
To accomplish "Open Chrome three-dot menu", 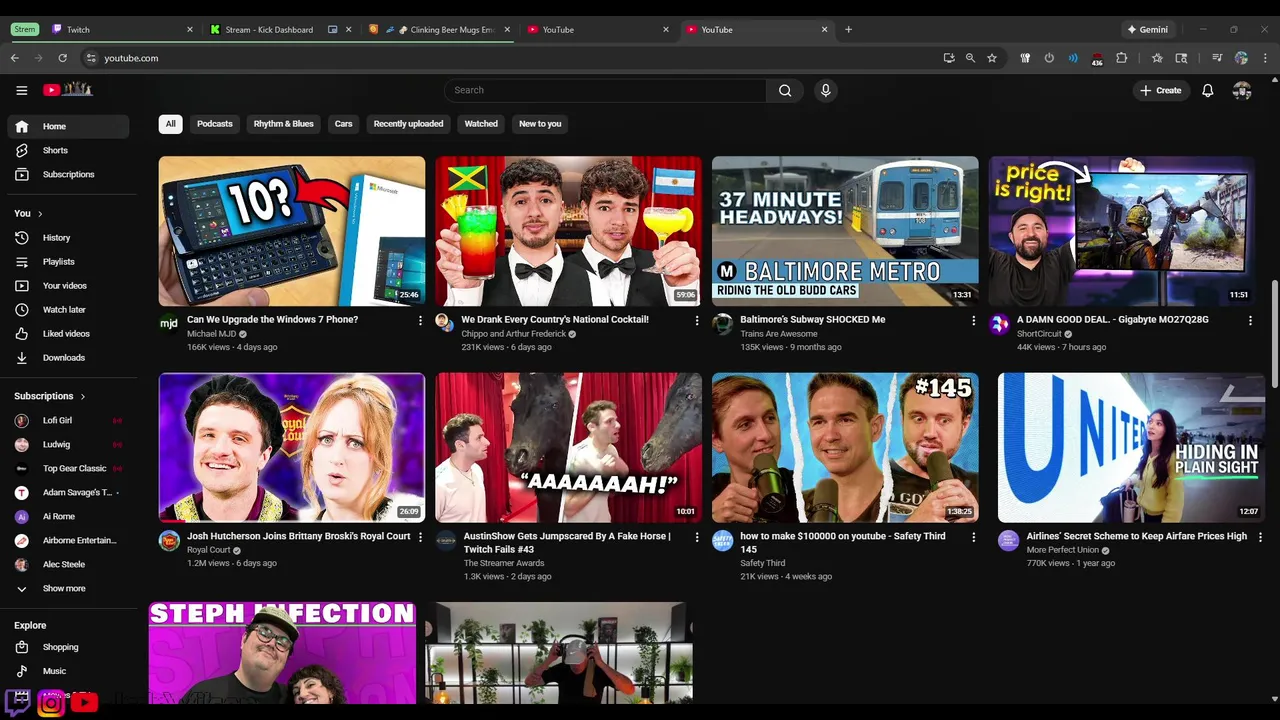I will (x=1265, y=58).
